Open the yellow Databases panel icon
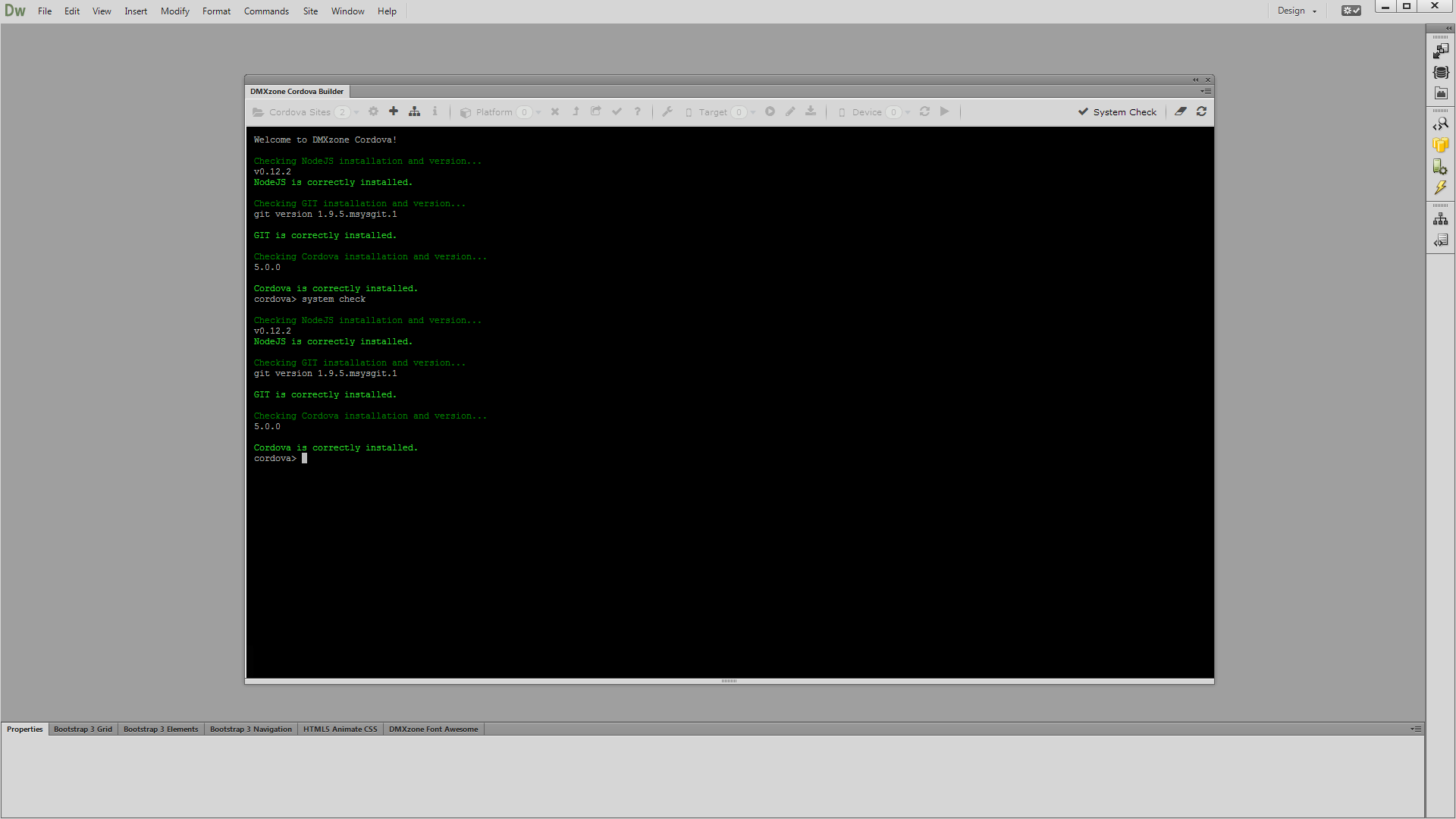Screen dimensions: 1456x819 click(1440, 145)
